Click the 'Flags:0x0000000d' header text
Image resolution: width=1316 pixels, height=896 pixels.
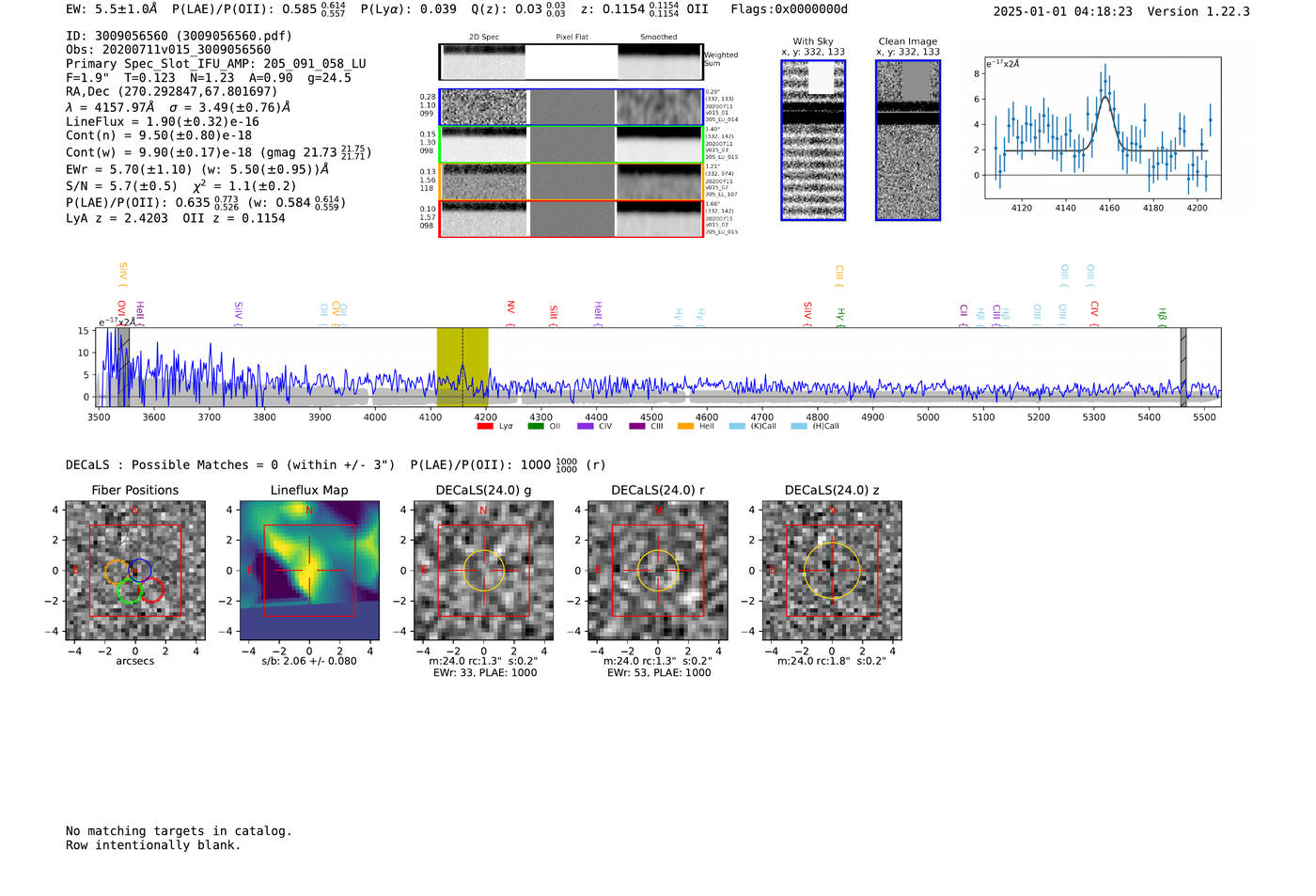pos(790,9)
